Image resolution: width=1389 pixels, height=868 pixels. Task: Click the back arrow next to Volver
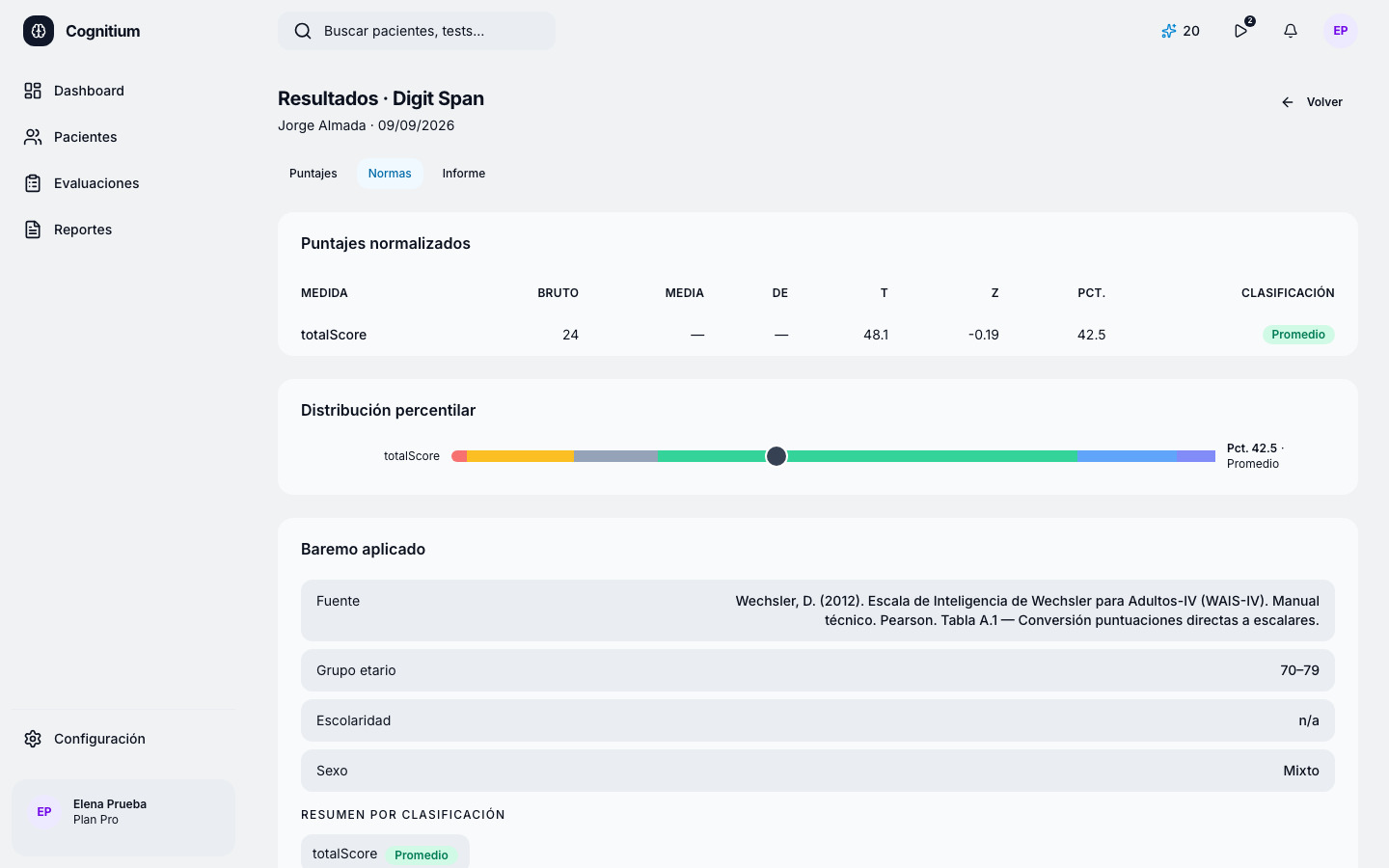[1288, 102]
